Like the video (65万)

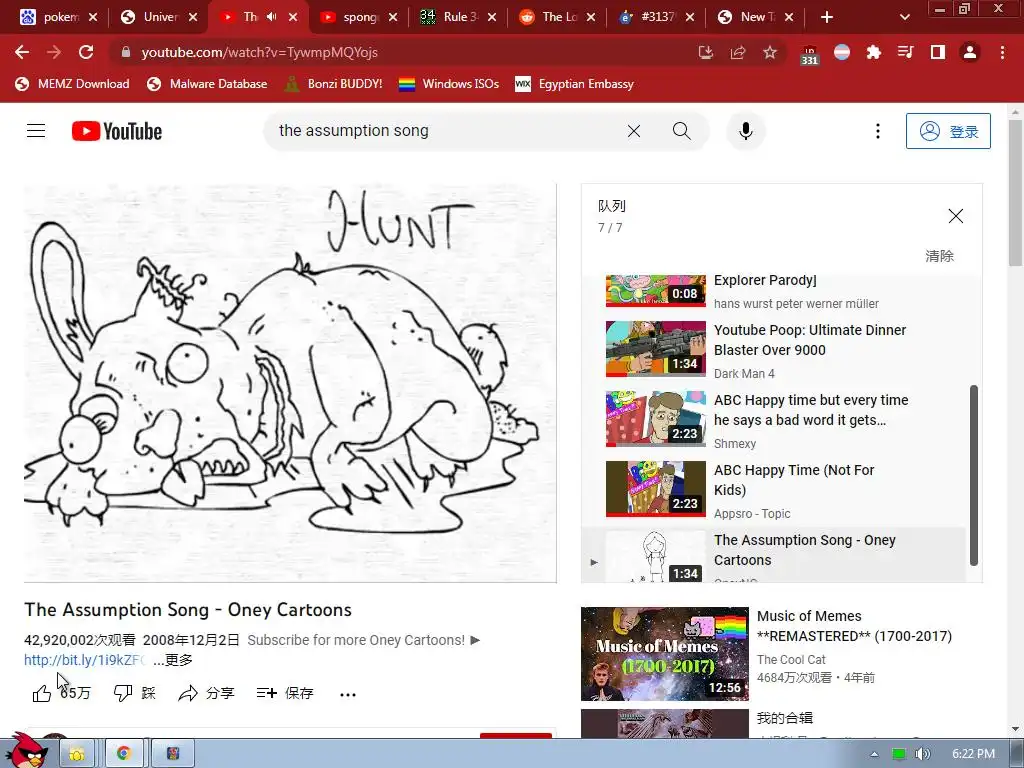(61, 693)
